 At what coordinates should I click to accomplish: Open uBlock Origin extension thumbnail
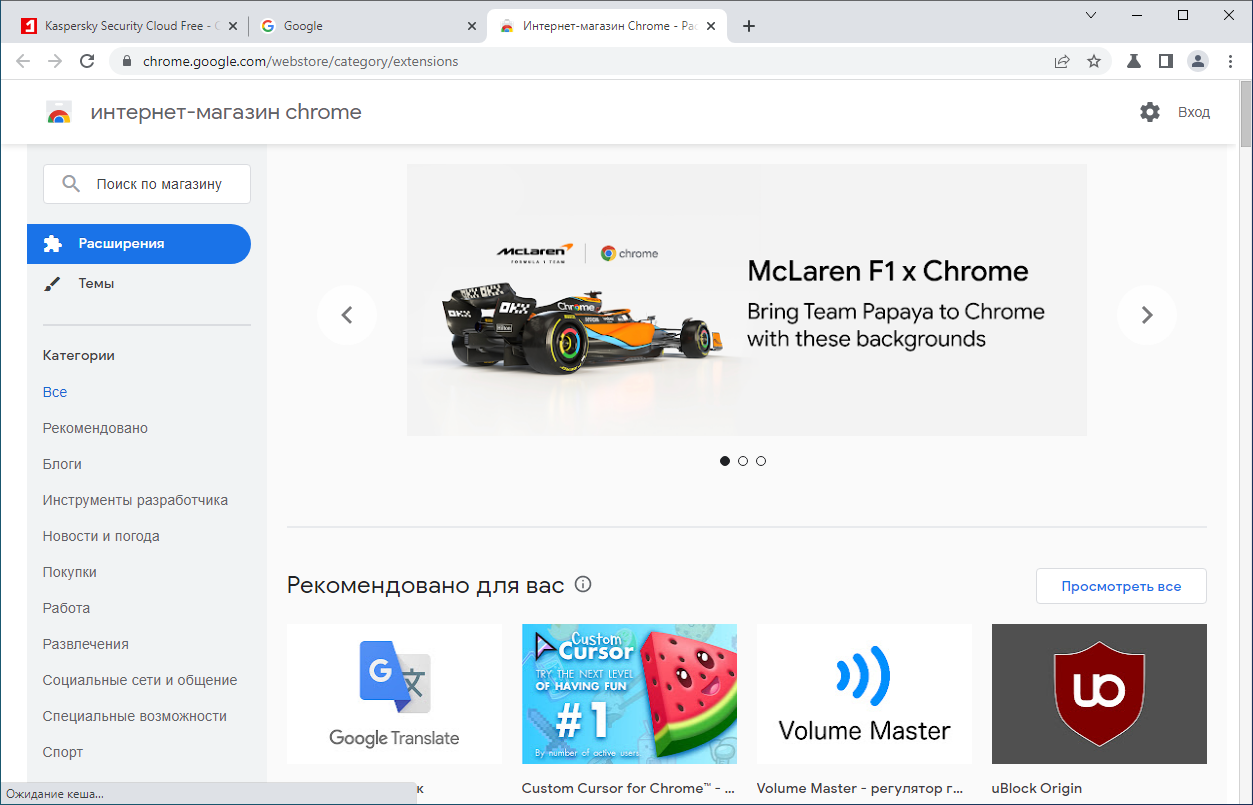(x=1099, y=694)
